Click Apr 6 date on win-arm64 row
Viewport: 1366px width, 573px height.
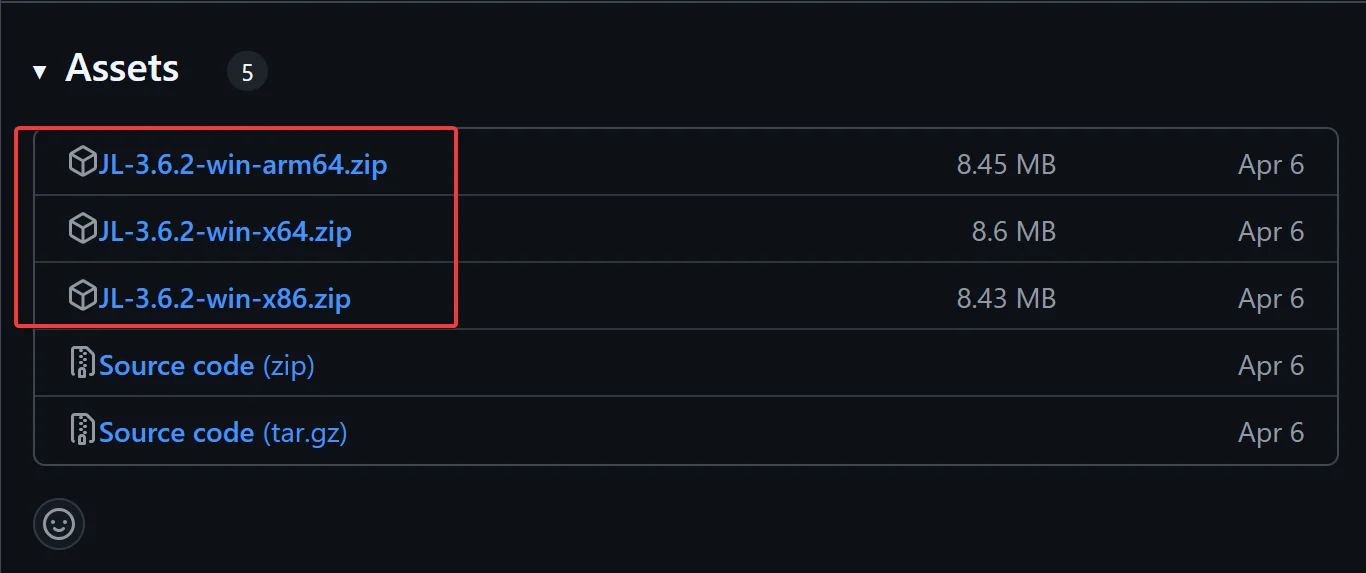tap(1271, 164)
